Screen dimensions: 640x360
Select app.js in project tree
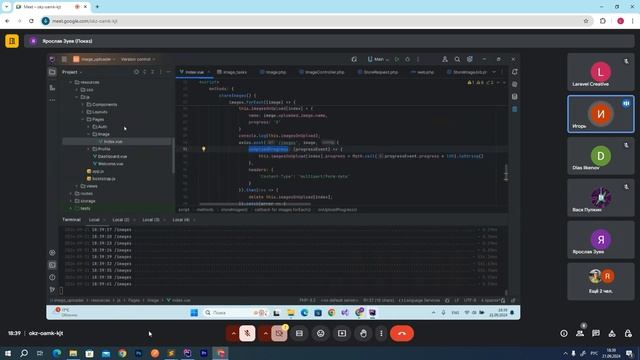(x=96, y=171)
